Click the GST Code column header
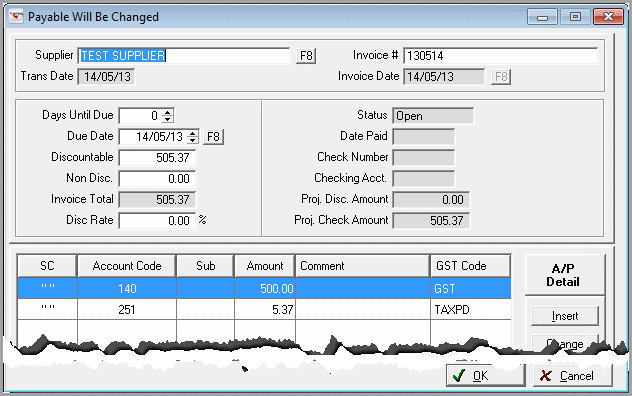This screenshot has height=396, width=632. pos(471,266)
